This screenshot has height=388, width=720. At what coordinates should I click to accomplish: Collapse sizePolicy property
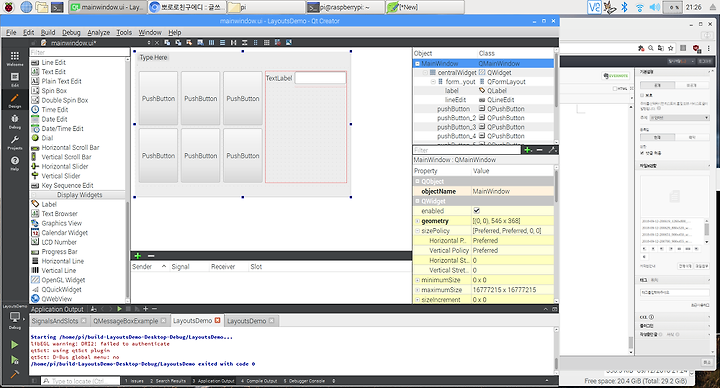(417, 231)
